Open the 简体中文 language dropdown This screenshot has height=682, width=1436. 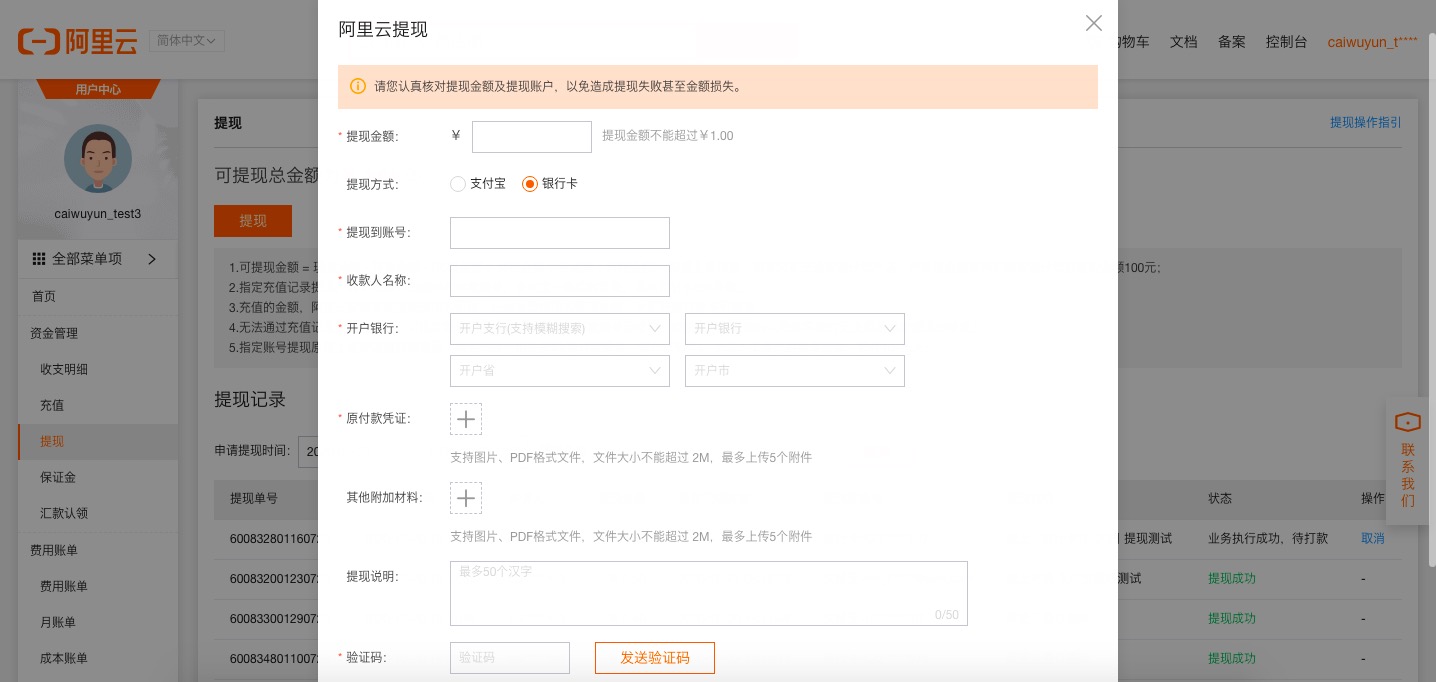tap(187, 41)
